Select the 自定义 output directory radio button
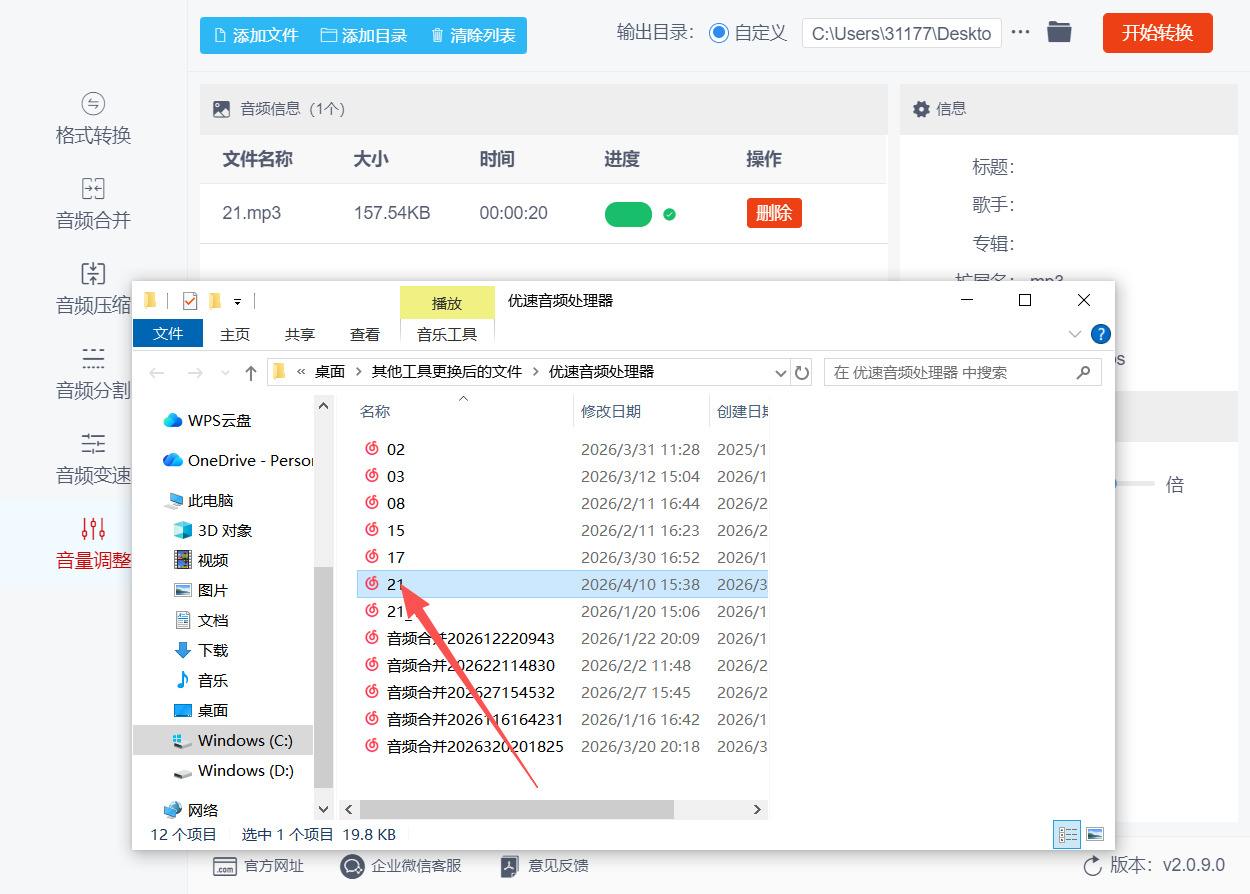 (x=718, y=33)
